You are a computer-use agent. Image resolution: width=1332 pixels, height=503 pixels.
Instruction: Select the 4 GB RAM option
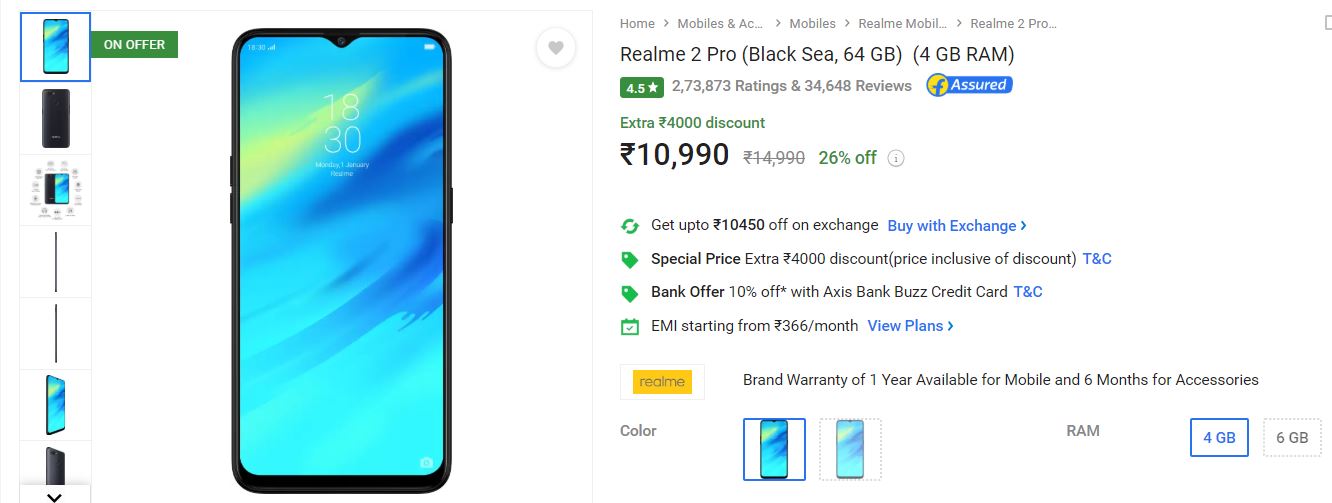(x=1219, y=437)
